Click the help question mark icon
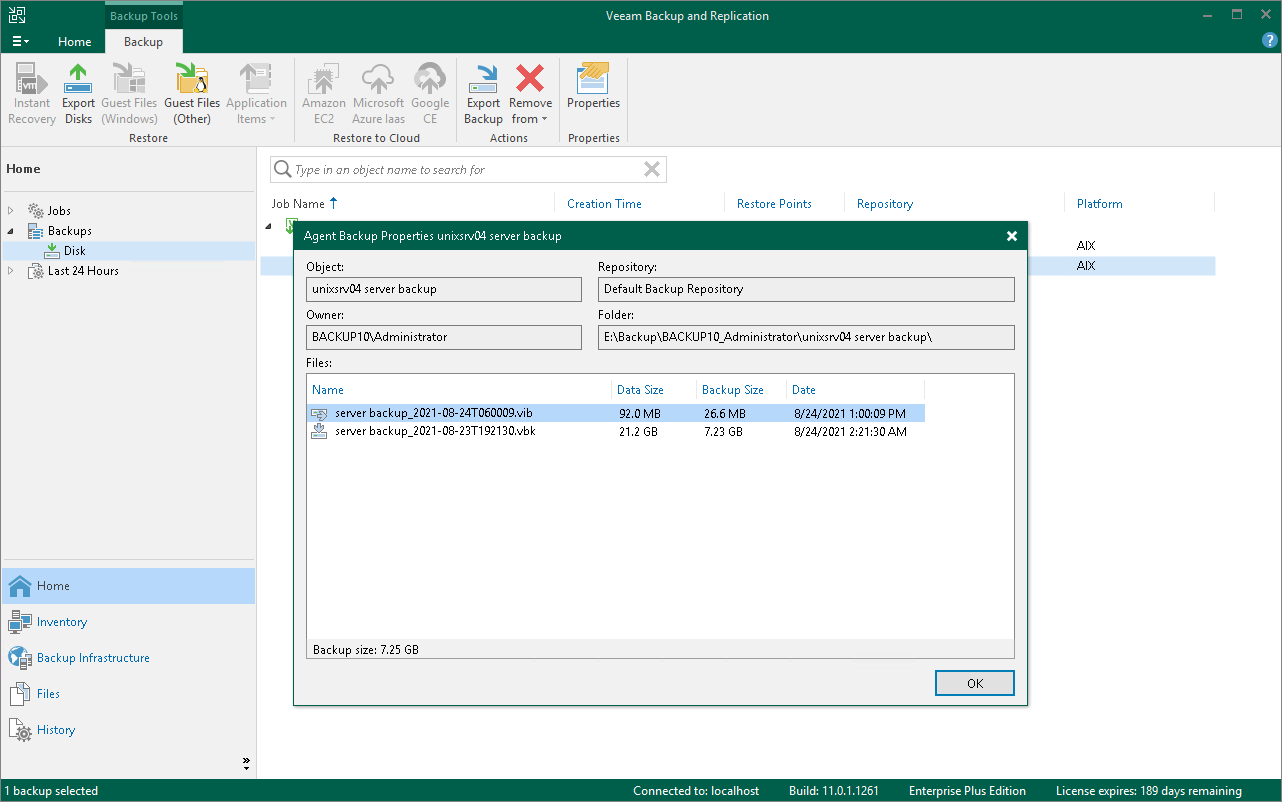The width and height of the screenshot is (1282, 802). pyautogui.click(x=1269, y=41)
